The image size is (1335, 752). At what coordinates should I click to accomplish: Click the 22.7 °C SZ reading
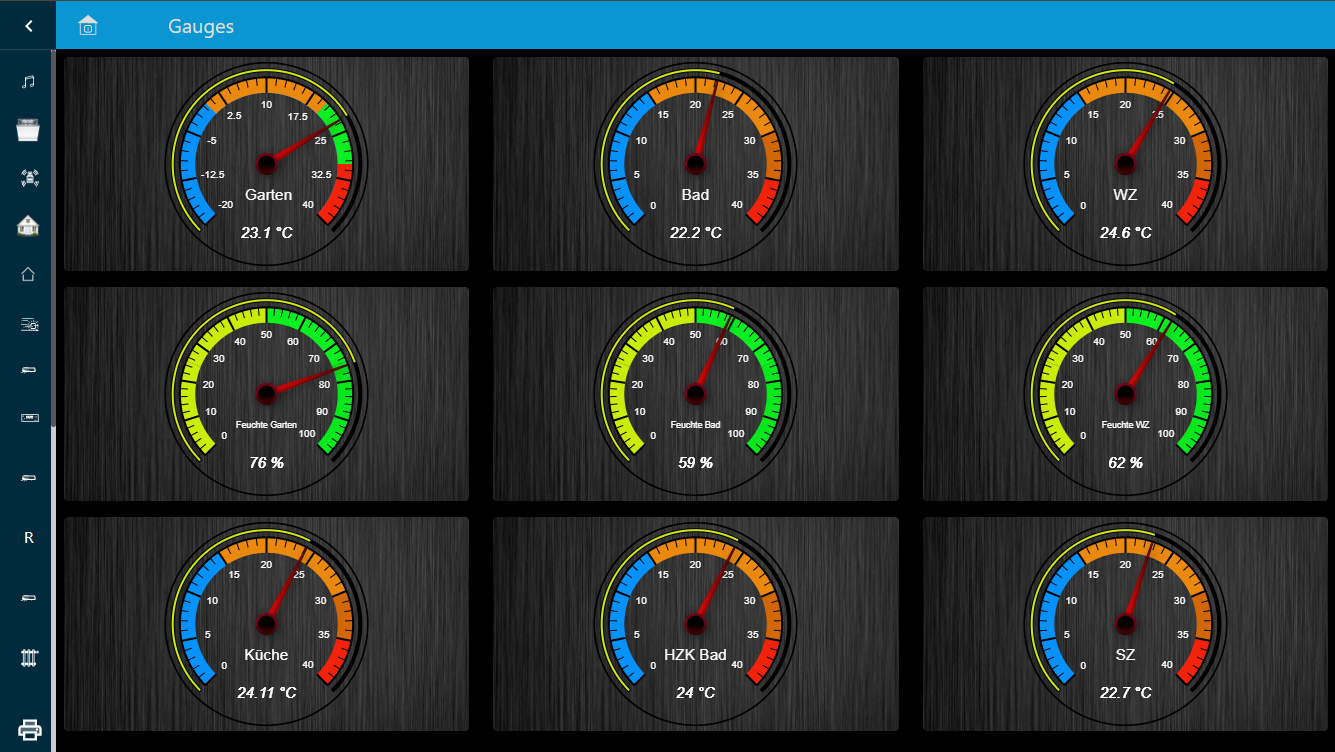click(x=1126, y=693)
